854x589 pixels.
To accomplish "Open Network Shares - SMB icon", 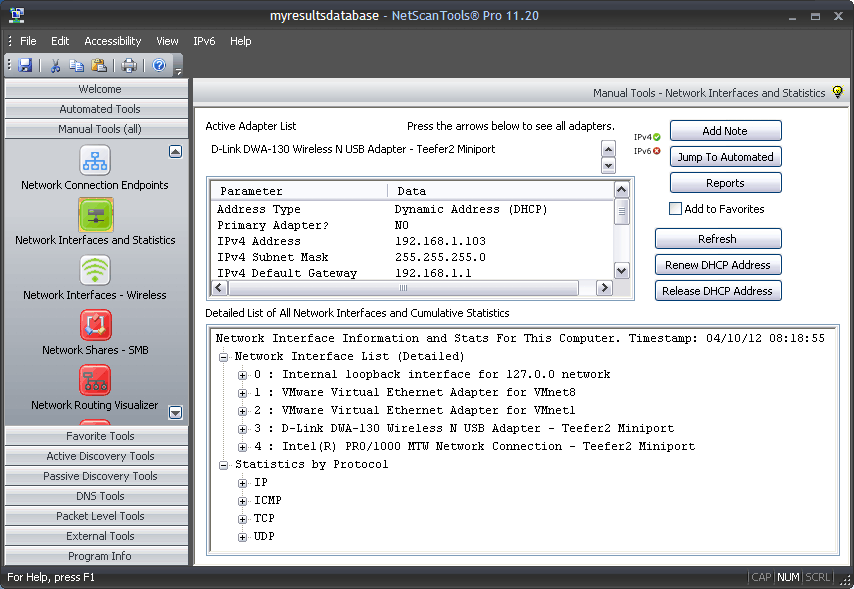I will click(x=95, y=325).
